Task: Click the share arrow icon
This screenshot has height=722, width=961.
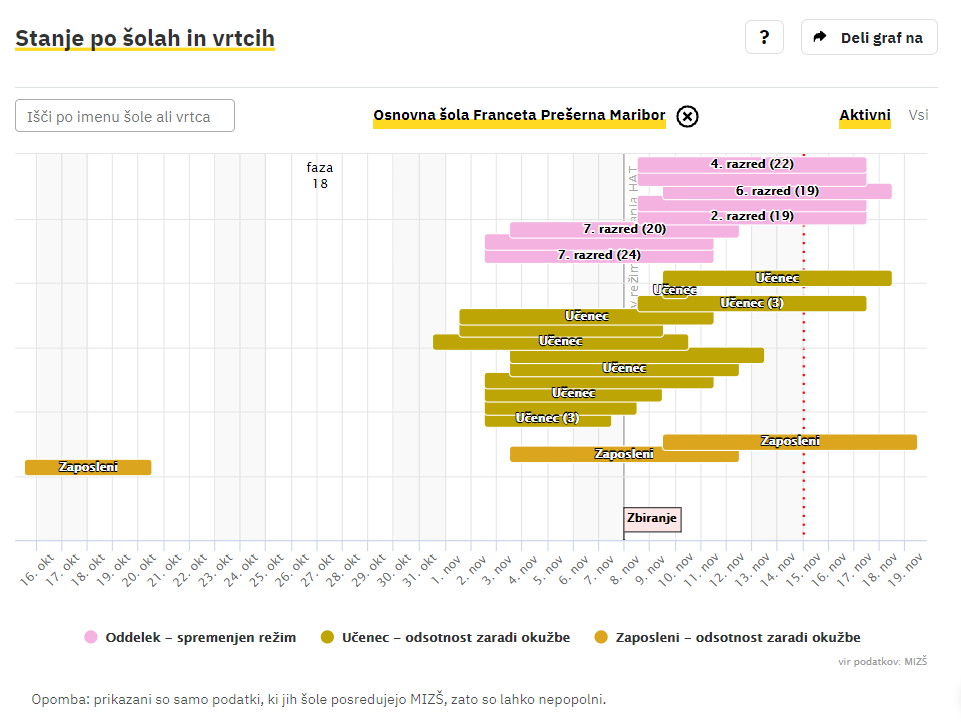Action: coord(820,38)
